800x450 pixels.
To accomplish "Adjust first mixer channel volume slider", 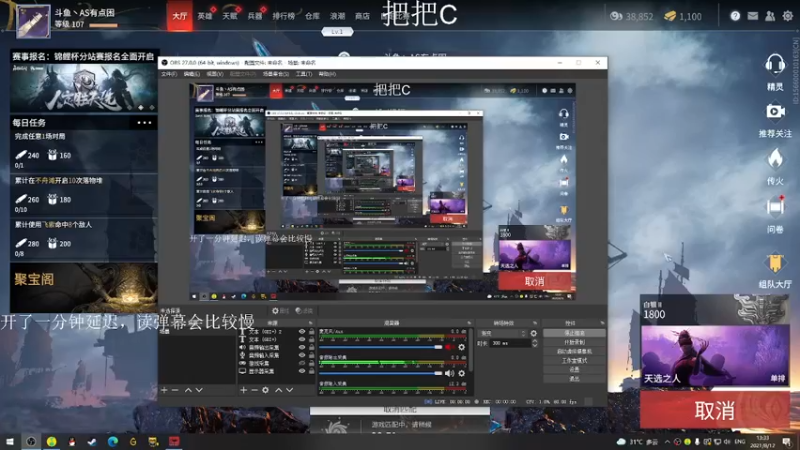I will coord(381,347).
